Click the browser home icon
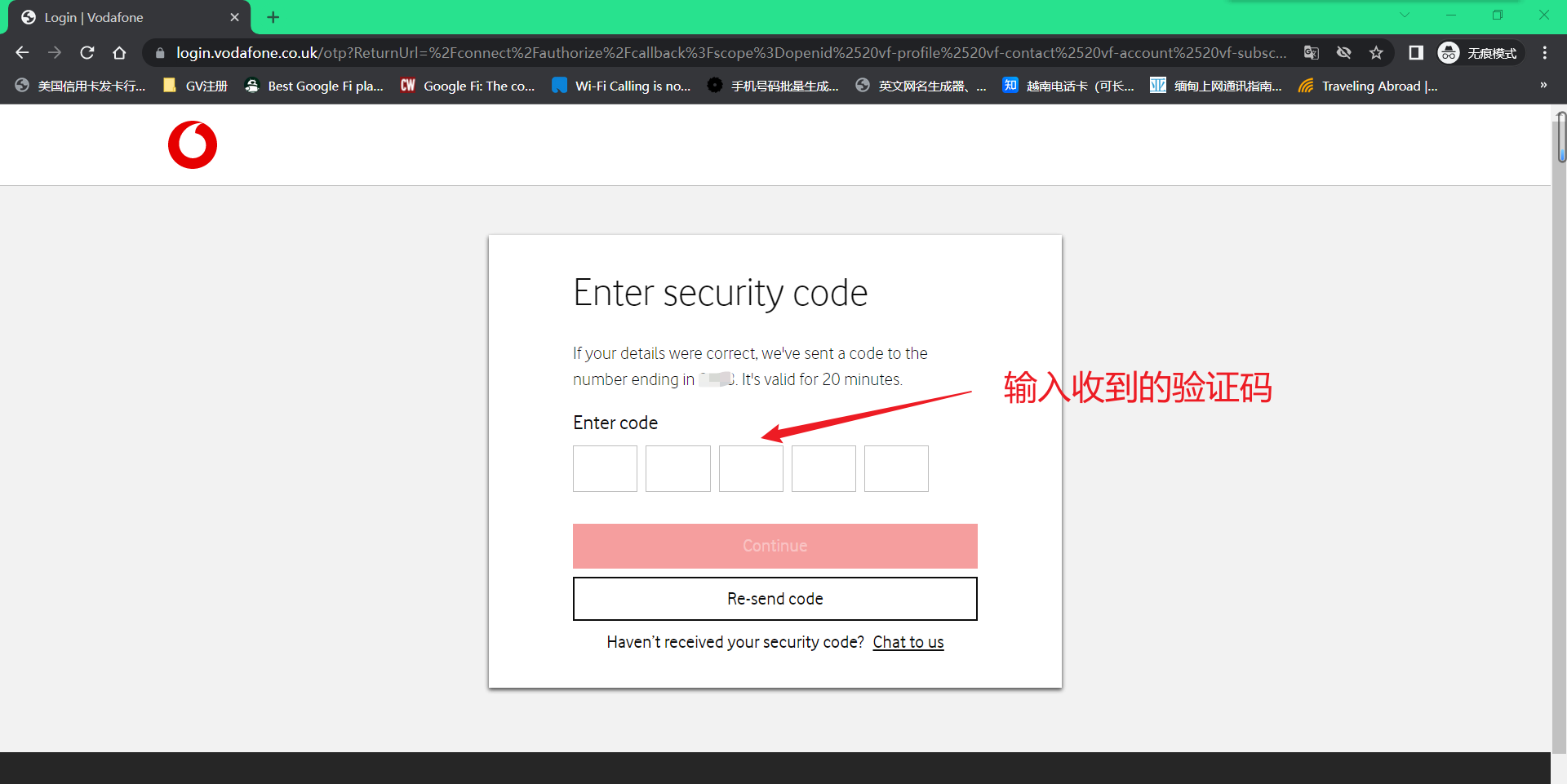Screen dimensions: 1567x784 (x=119, y=52)
